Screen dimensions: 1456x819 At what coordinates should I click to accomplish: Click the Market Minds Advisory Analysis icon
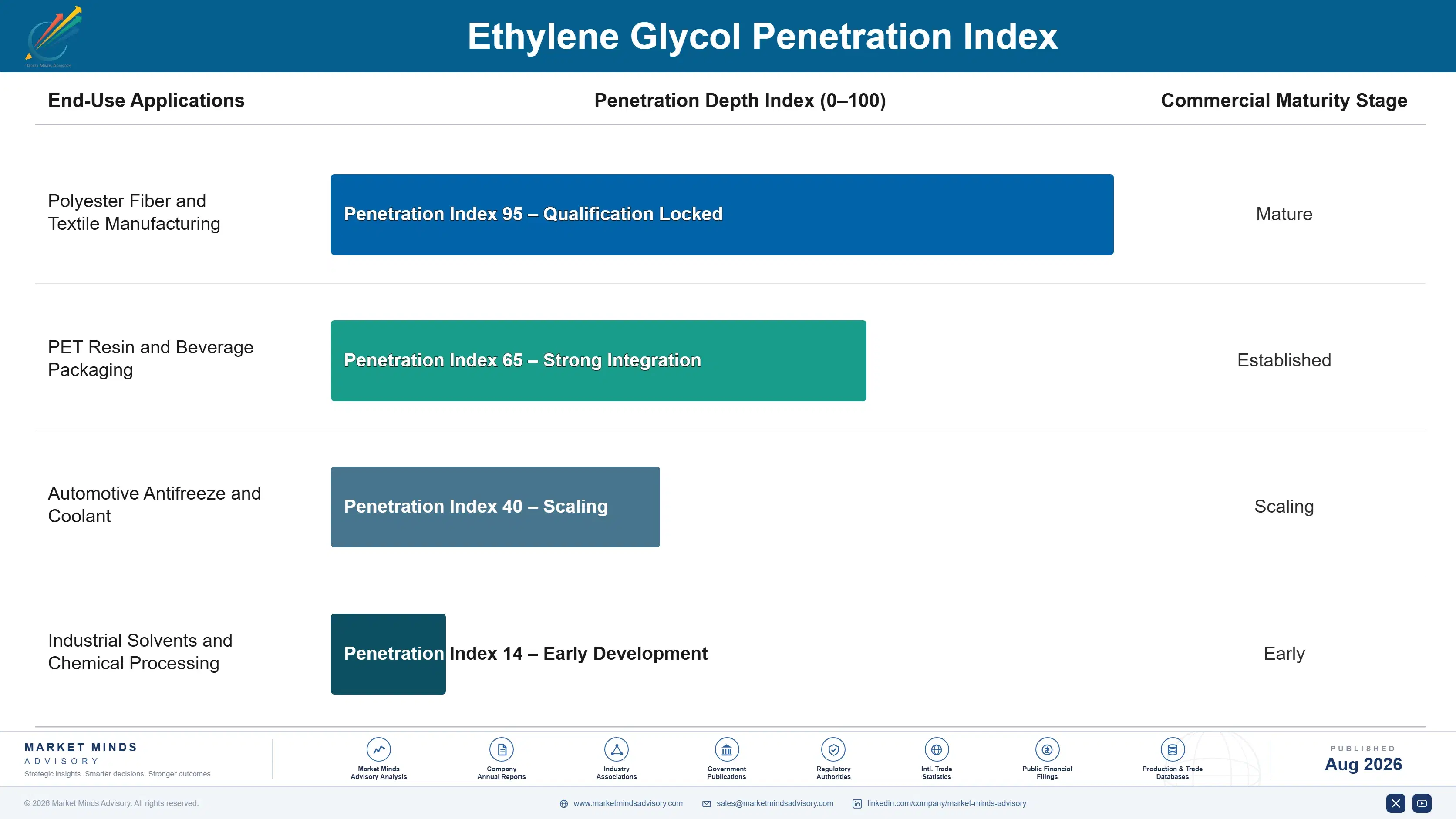(x=379, y=749)
